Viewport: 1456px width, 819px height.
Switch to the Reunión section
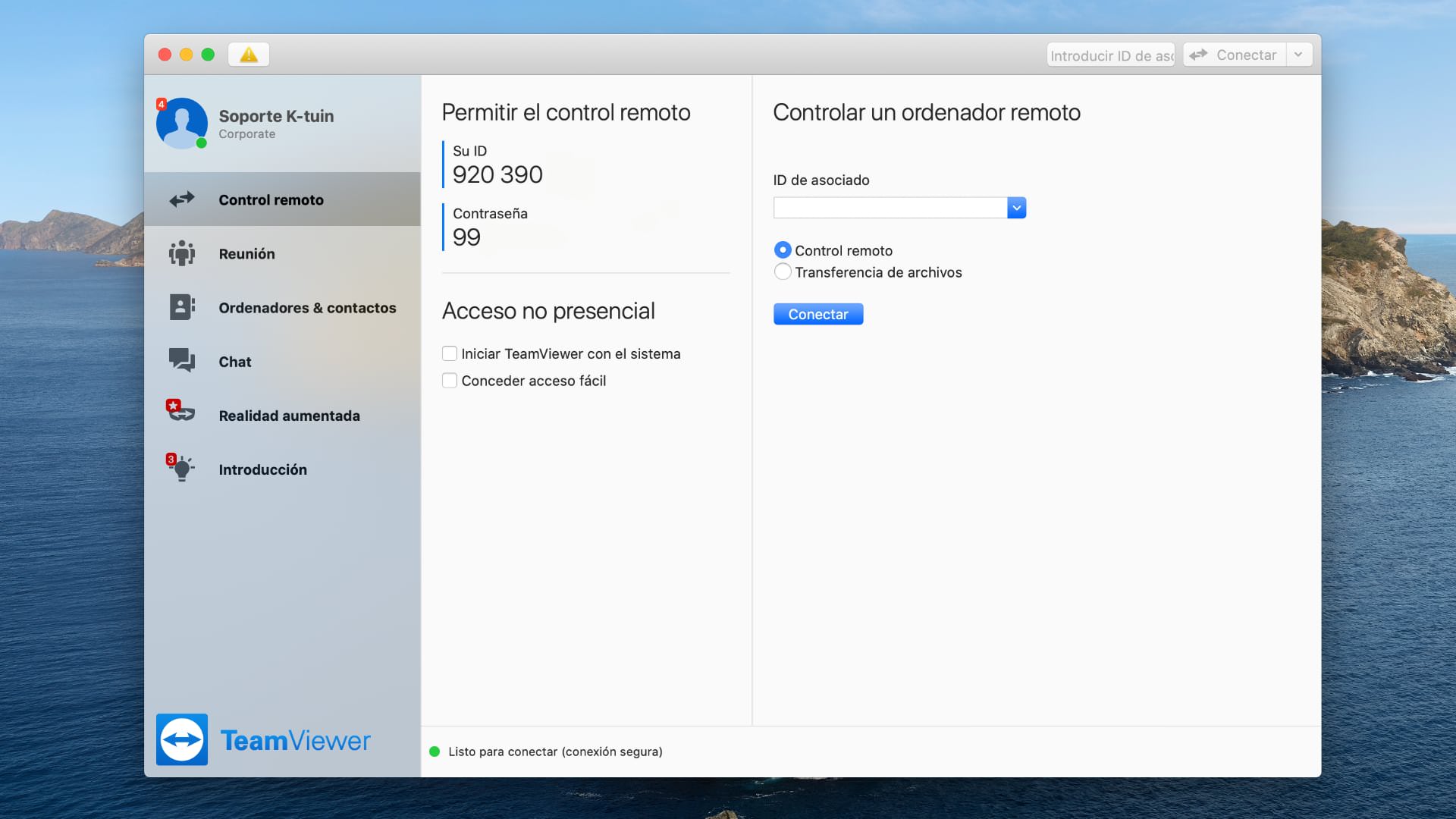(246, 254)
